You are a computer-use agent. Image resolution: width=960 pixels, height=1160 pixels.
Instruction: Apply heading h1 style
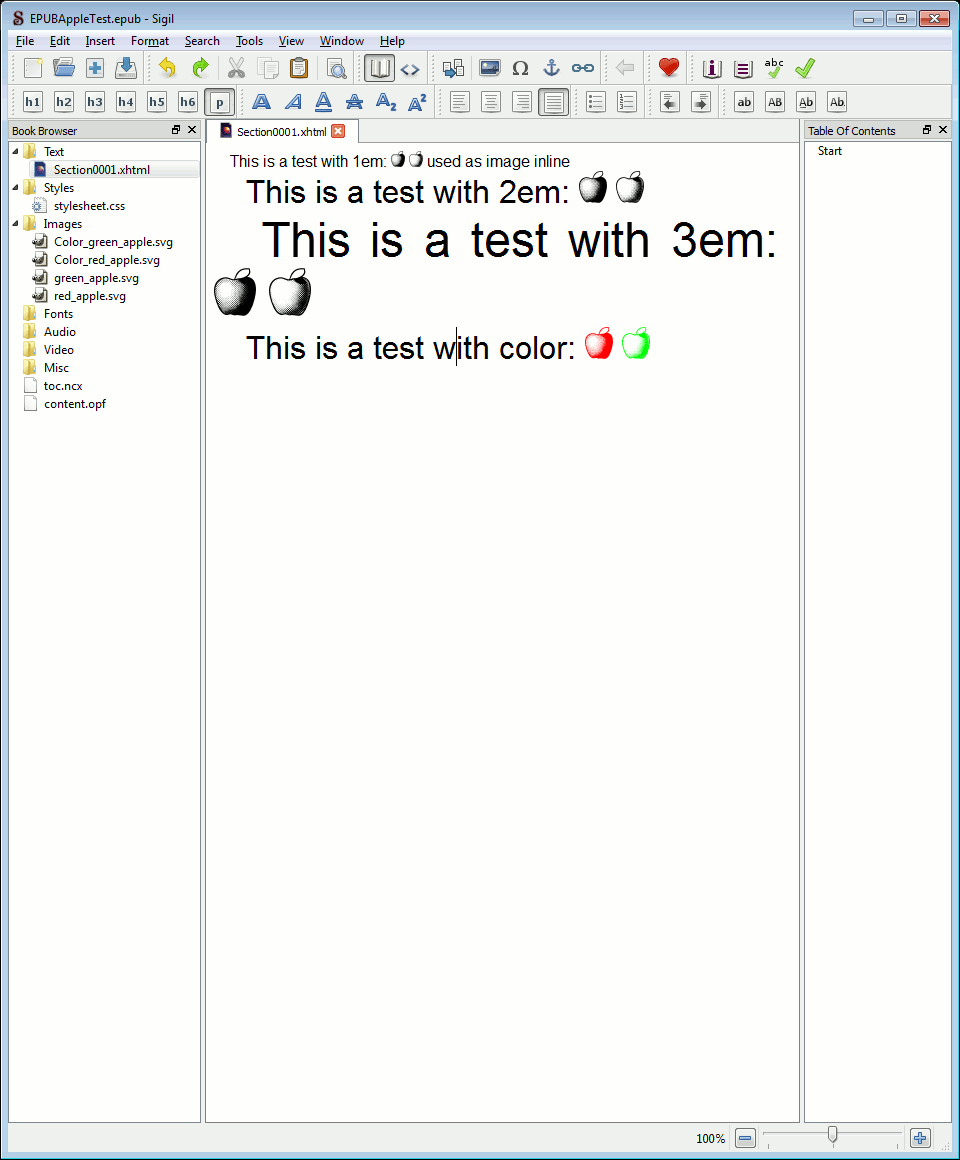click(33, 102)
